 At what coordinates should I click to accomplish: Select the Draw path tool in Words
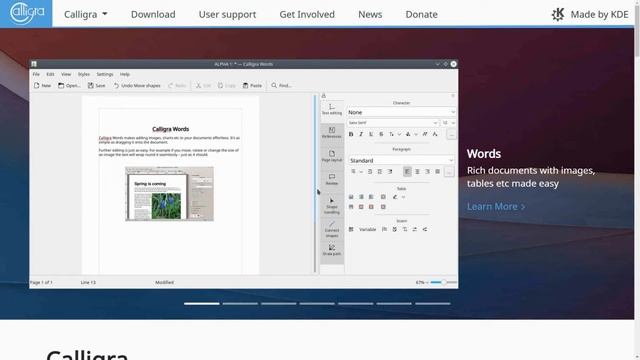click(x=332, y=250)
